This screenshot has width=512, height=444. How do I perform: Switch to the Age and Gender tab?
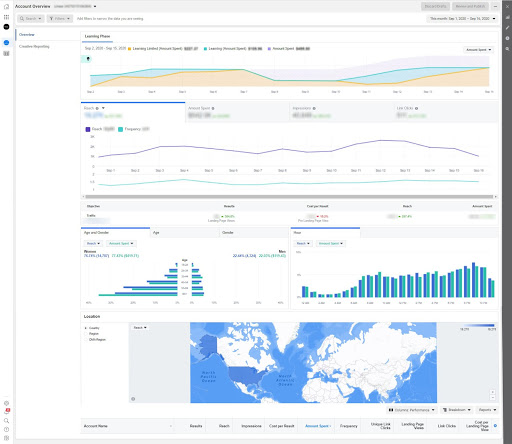115,233
